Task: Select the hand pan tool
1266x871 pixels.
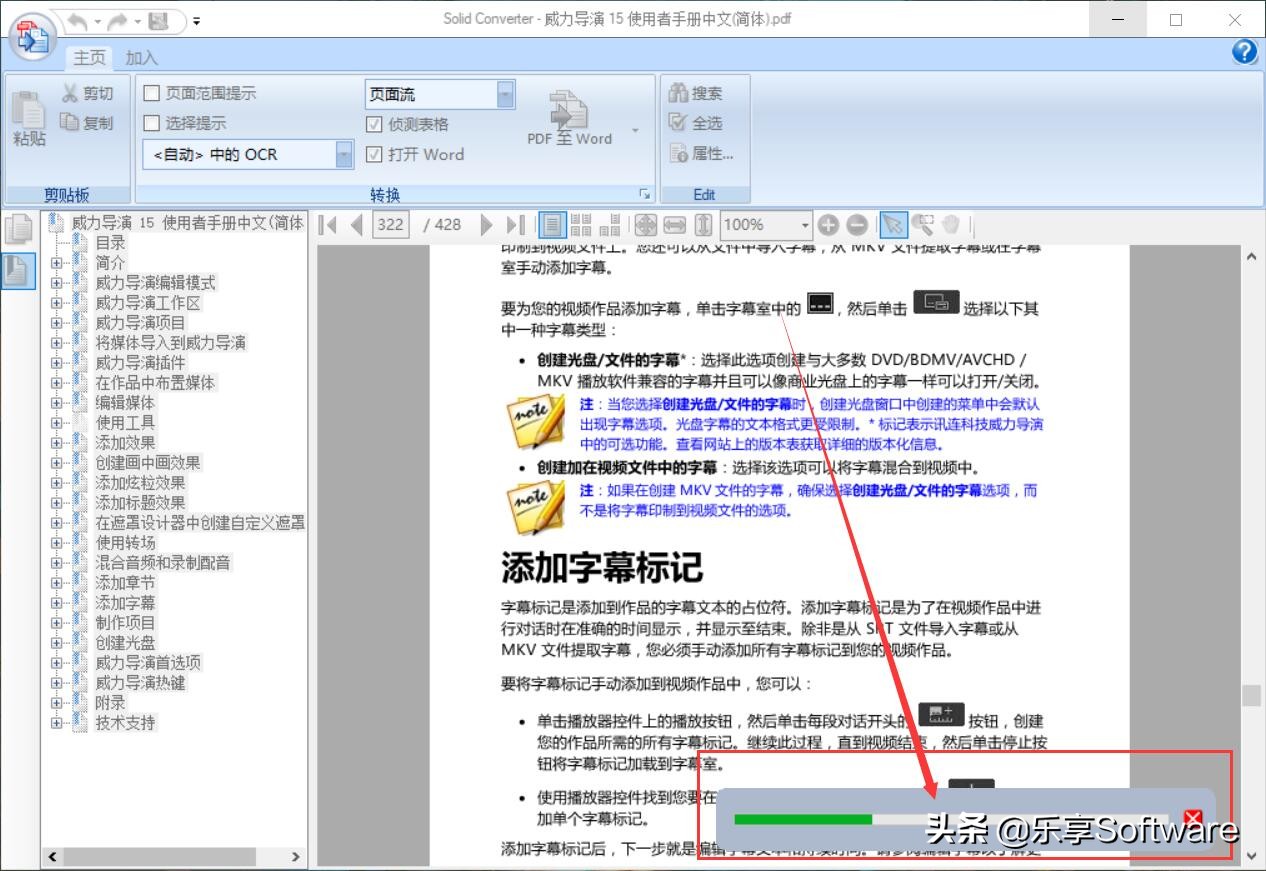Action: click(950, 225)
